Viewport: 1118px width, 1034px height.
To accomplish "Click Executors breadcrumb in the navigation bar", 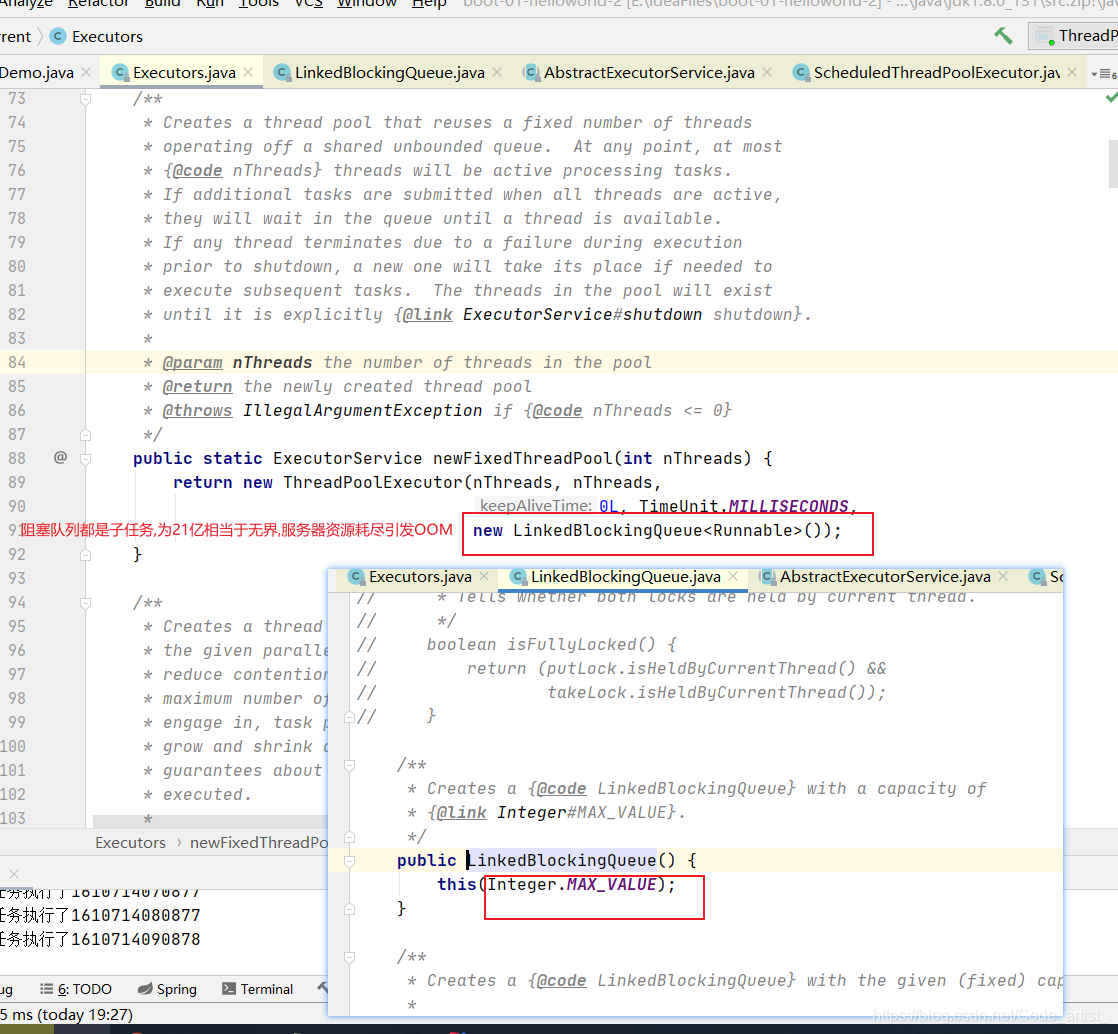I will pos(97,36).
